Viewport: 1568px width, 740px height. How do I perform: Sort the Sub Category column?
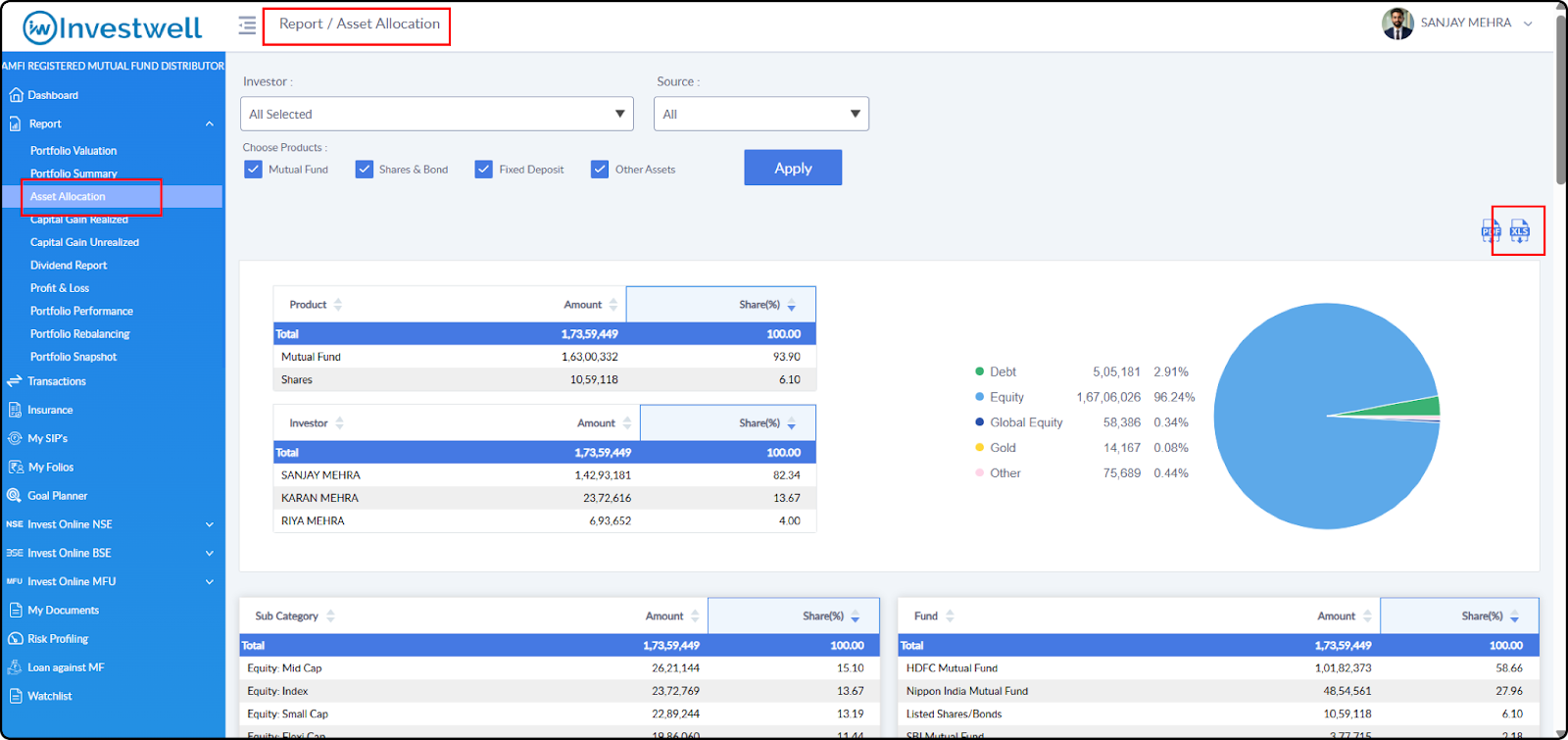[330, 617]
